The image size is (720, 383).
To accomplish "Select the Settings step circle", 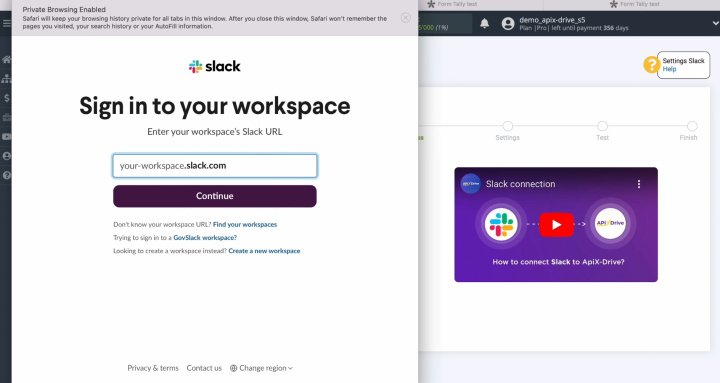I will 507,126.
